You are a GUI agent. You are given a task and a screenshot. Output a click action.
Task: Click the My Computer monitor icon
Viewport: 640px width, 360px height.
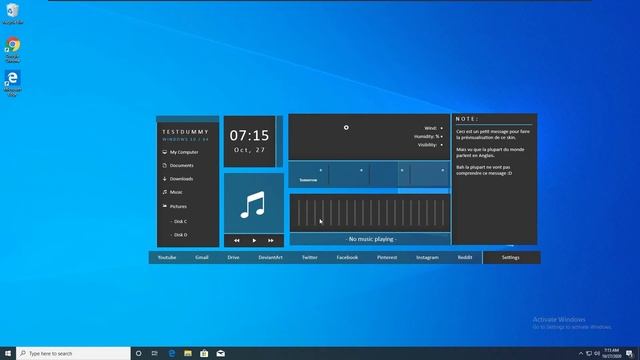pos(164,152)
